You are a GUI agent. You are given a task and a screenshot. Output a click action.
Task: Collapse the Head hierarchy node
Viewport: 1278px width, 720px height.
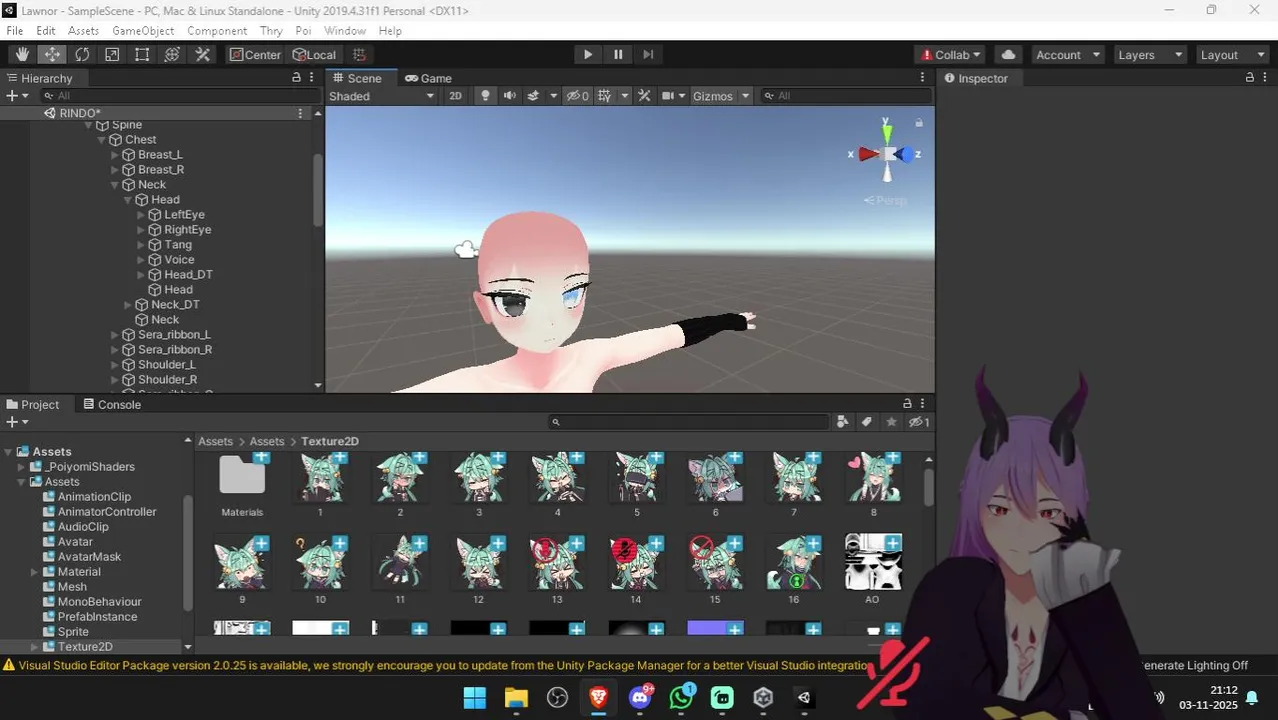click(127, 200)
